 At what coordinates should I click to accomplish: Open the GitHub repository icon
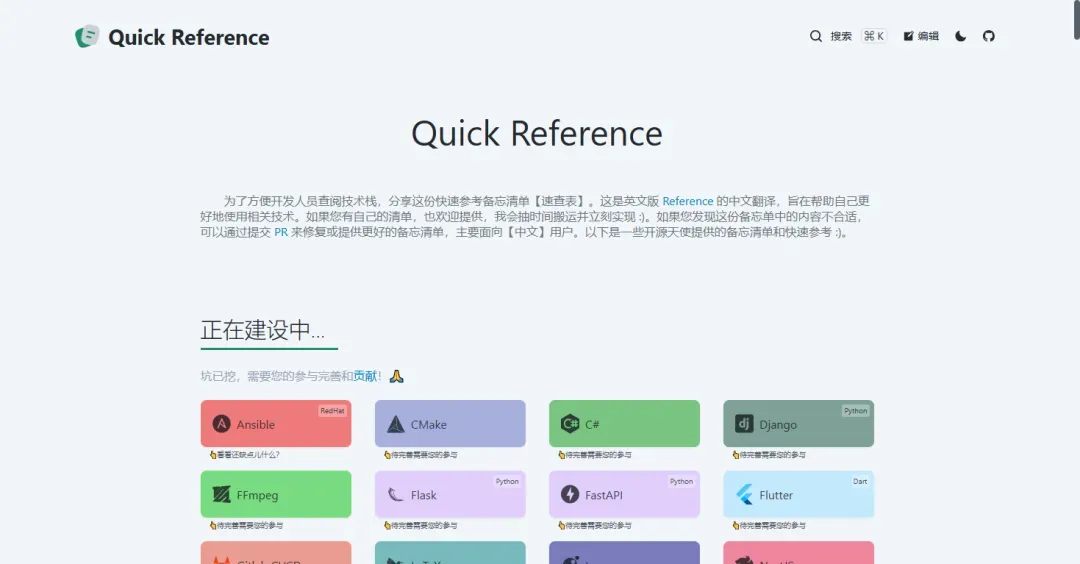988,36
